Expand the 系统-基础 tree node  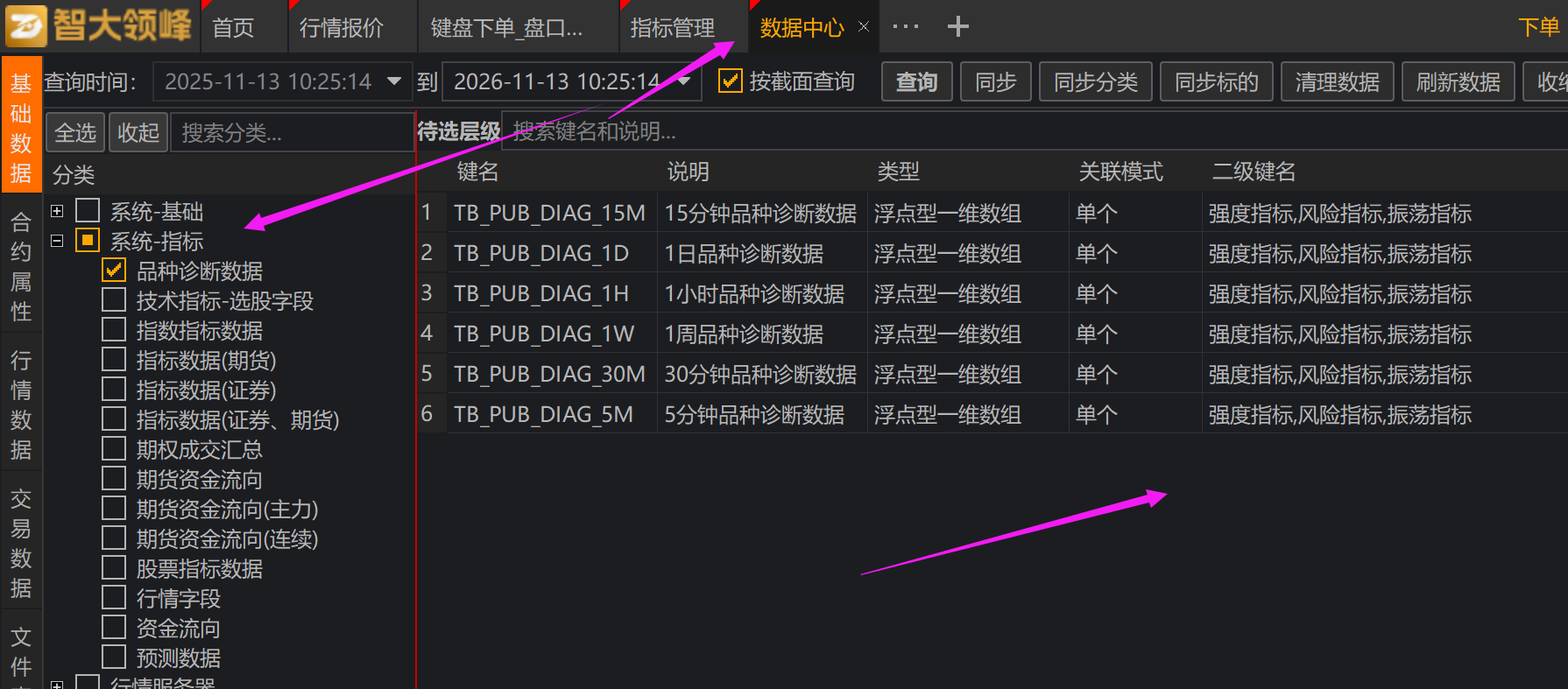(57, 211)
